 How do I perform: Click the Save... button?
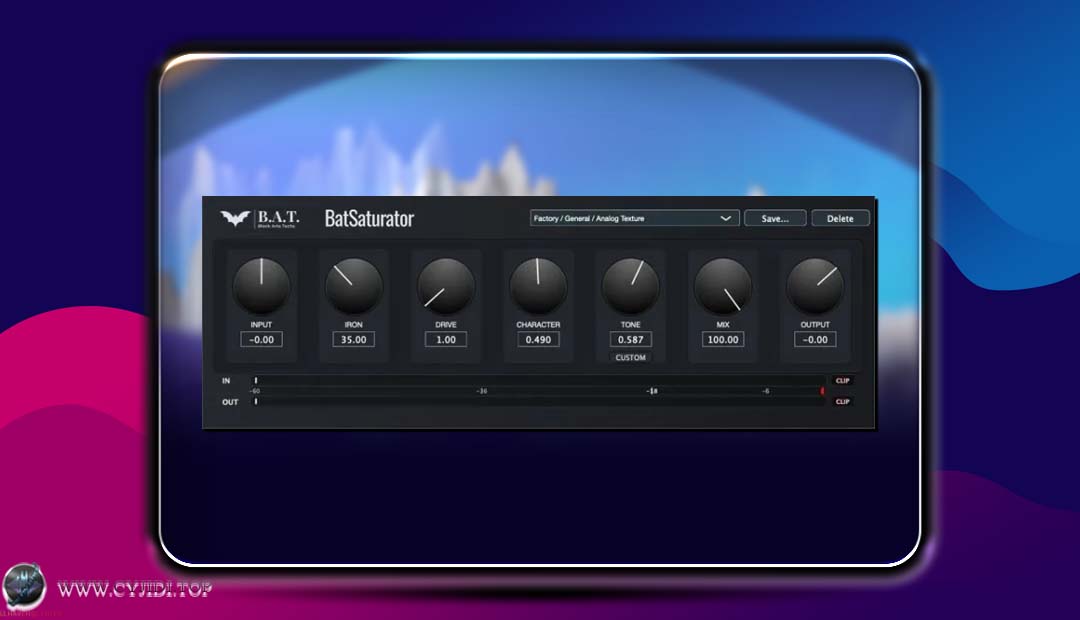pos(775,218)
